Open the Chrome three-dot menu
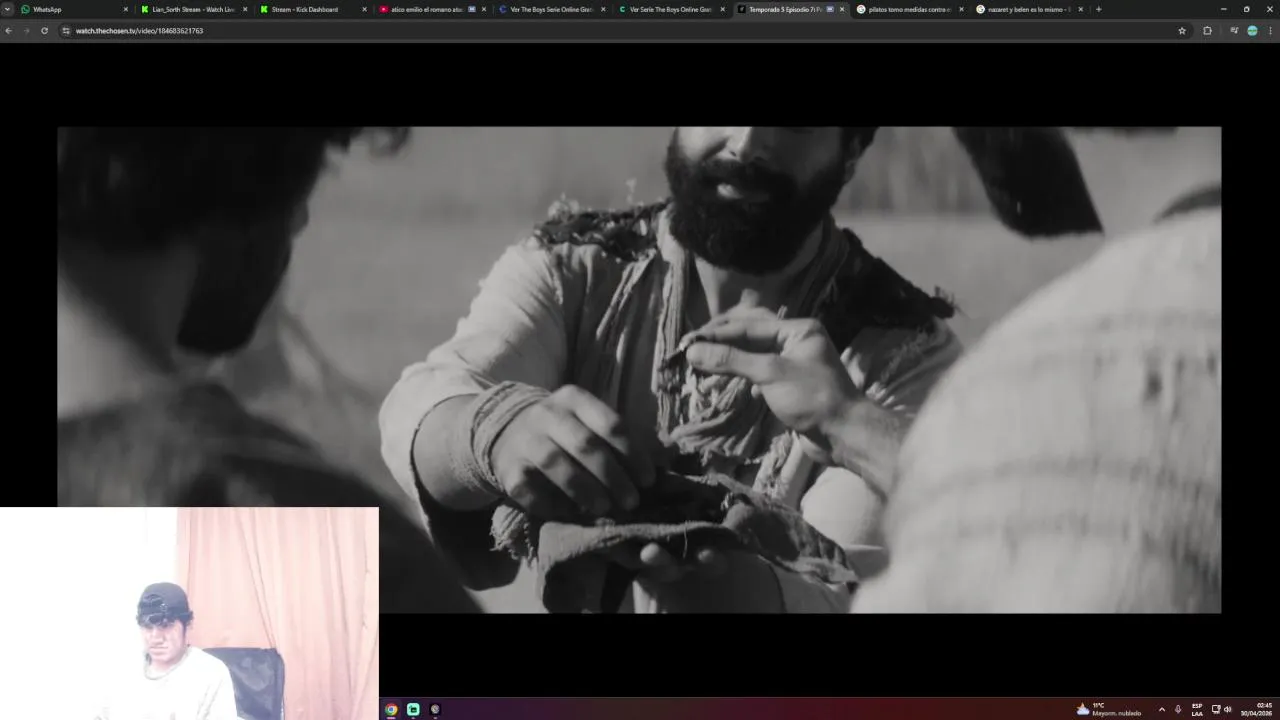This screenshot has height=720, width=1280. pos(1270,31)
